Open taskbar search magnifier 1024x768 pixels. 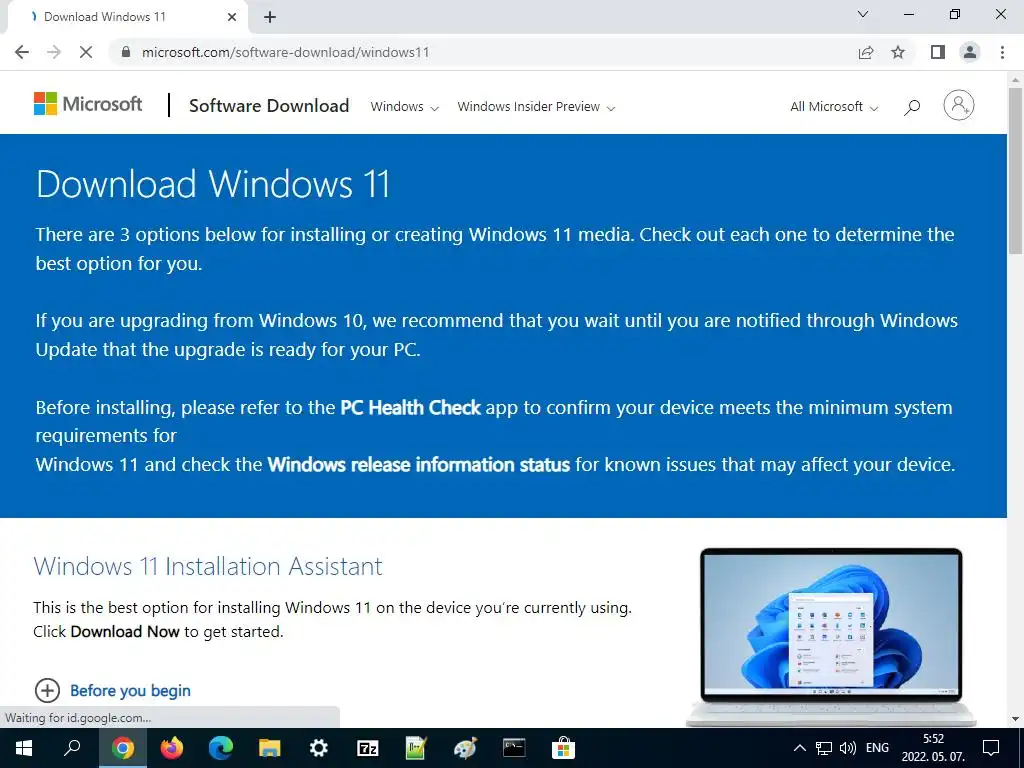72,748
